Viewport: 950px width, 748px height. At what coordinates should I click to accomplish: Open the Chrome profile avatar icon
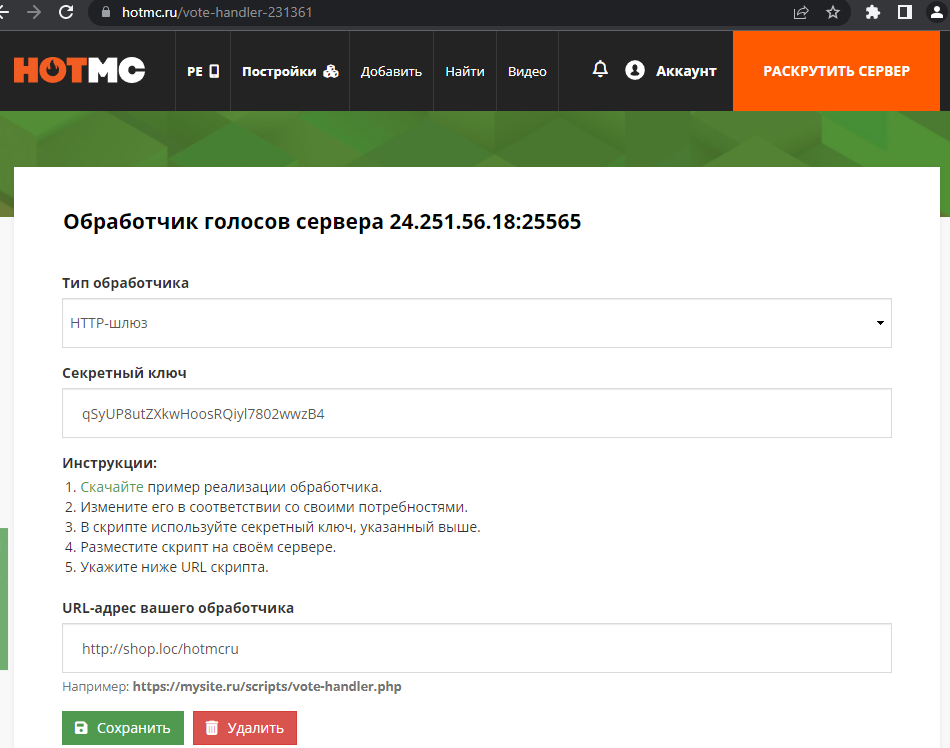(x=936, y=13)
